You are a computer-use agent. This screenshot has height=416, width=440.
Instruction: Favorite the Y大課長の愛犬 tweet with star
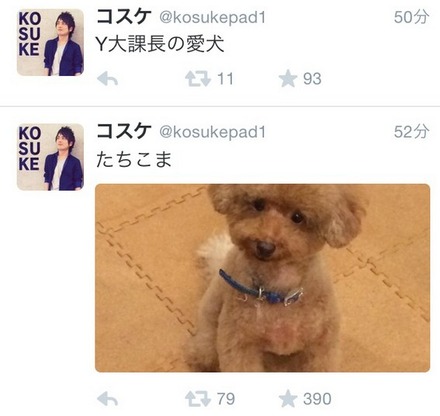pyautogui.click(x=288, y=79)
